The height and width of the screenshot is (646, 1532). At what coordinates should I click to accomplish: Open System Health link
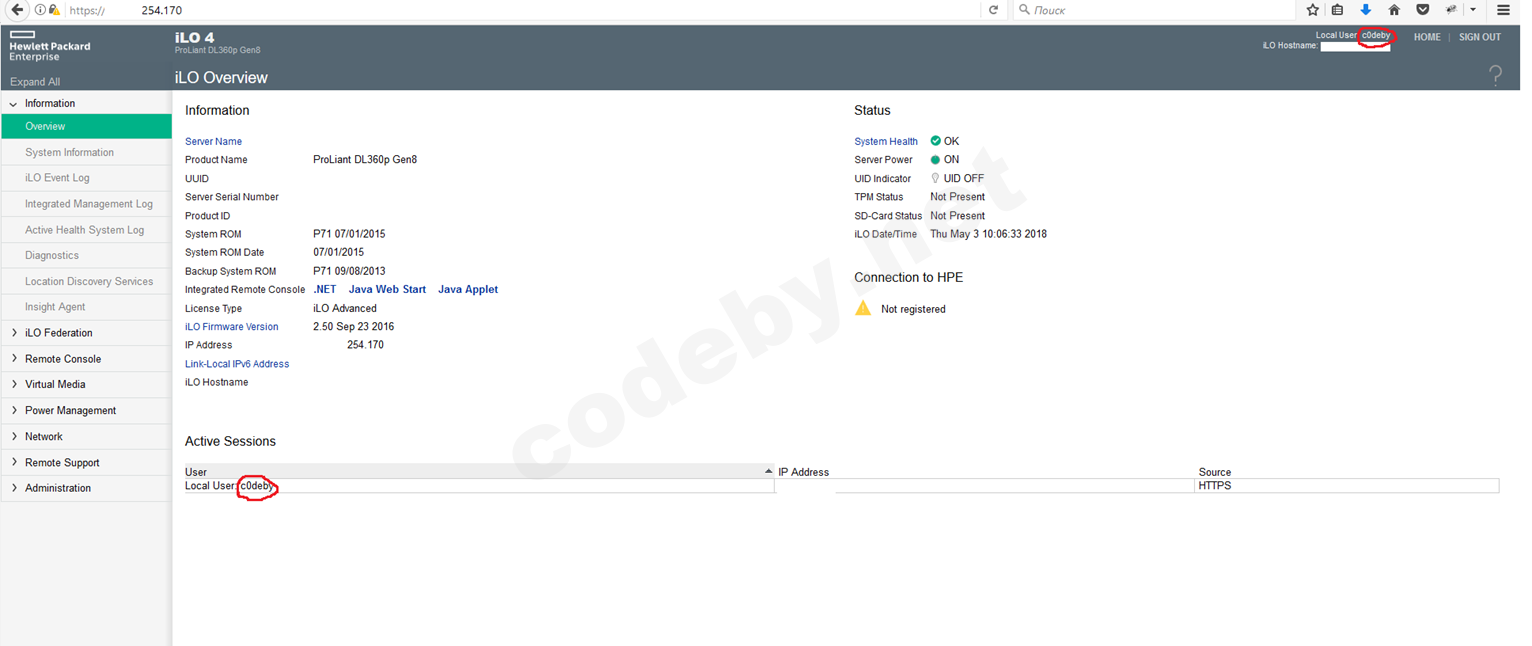(x=886, y=141)
